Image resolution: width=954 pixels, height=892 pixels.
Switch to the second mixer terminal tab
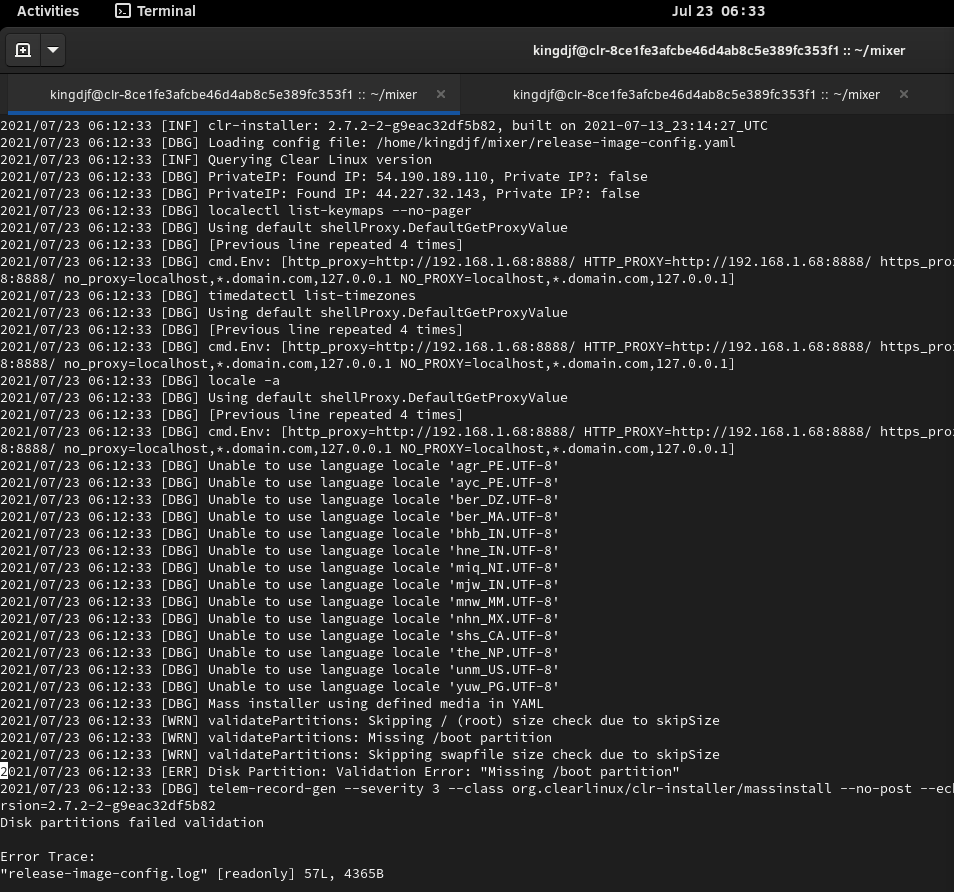(696, 94)
